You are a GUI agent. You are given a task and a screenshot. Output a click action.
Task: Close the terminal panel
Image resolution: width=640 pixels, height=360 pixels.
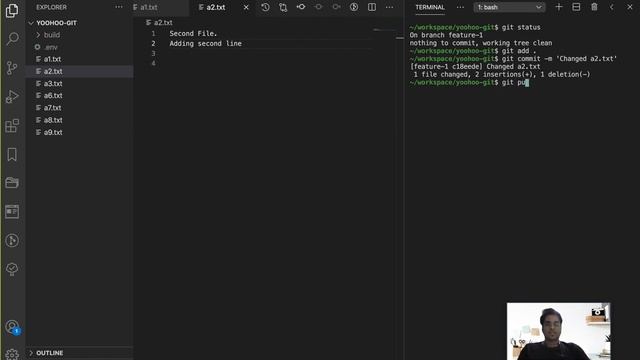pos(630,7)
